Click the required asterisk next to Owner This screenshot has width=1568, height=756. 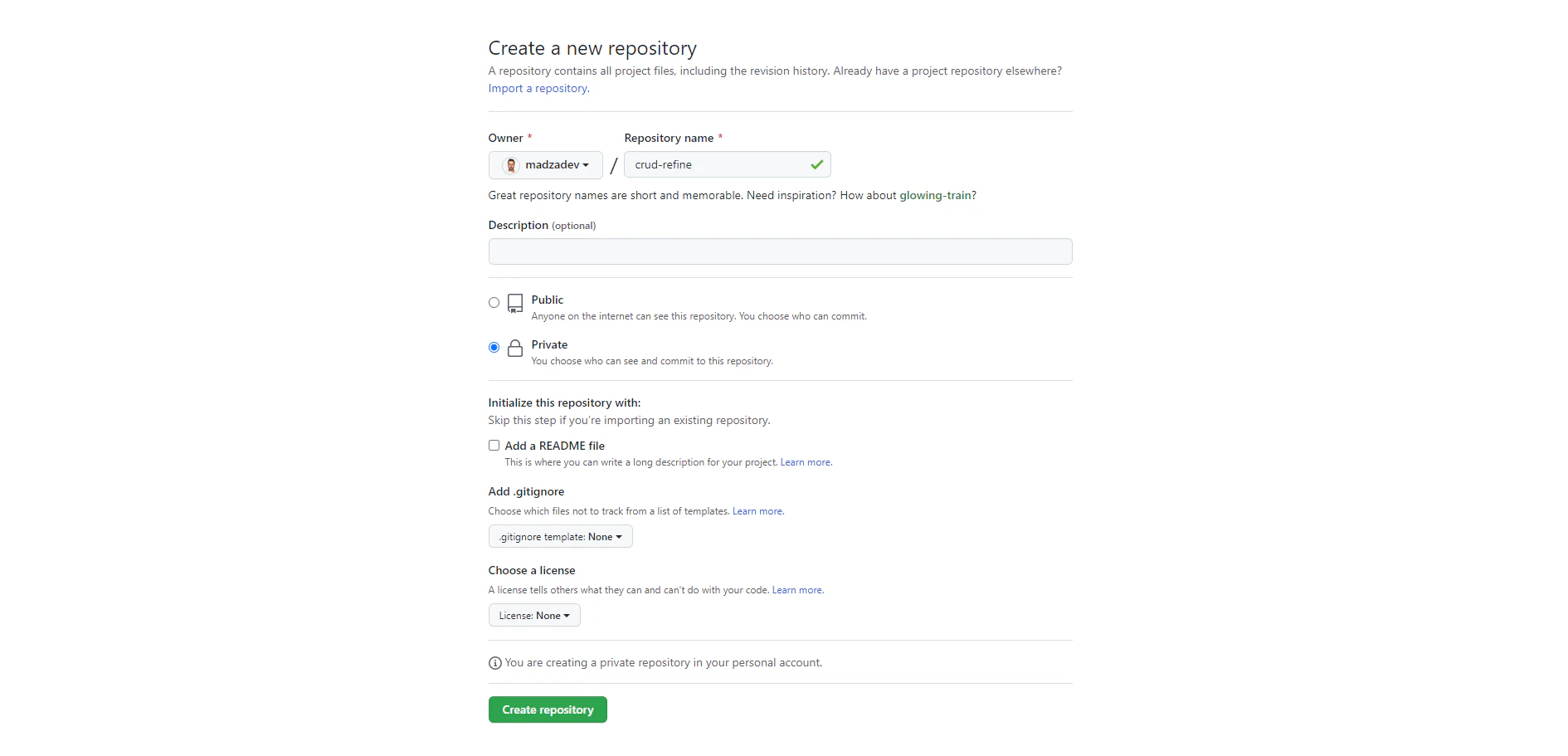[531, 136]
